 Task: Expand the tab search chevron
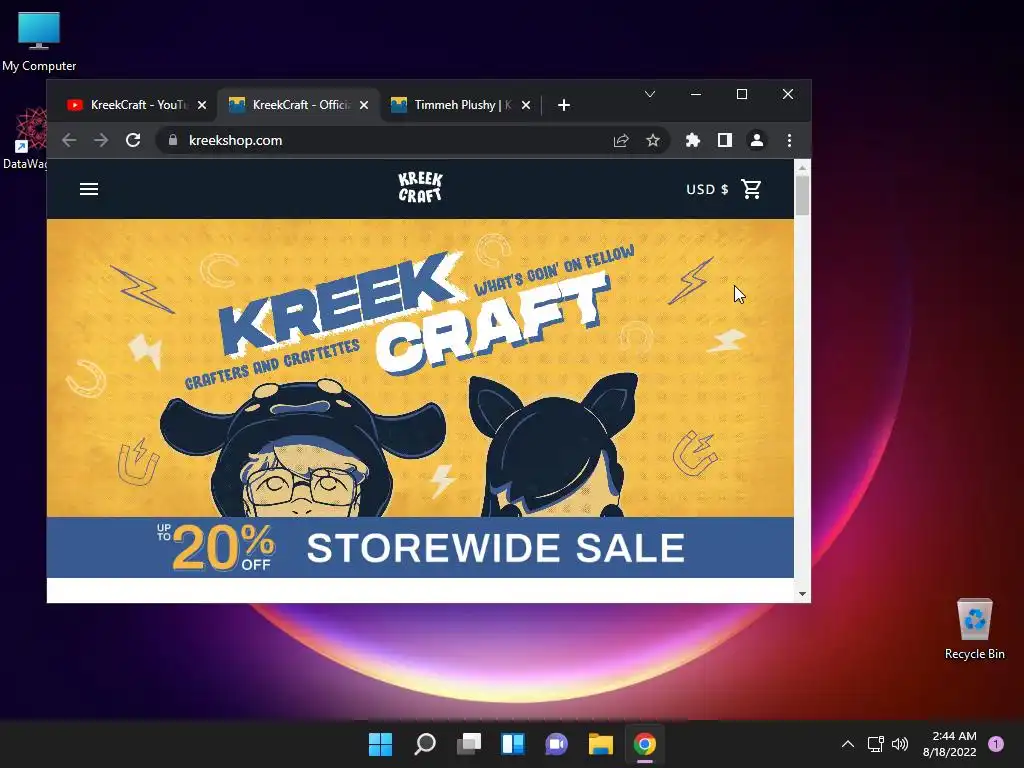click(650, 95)
